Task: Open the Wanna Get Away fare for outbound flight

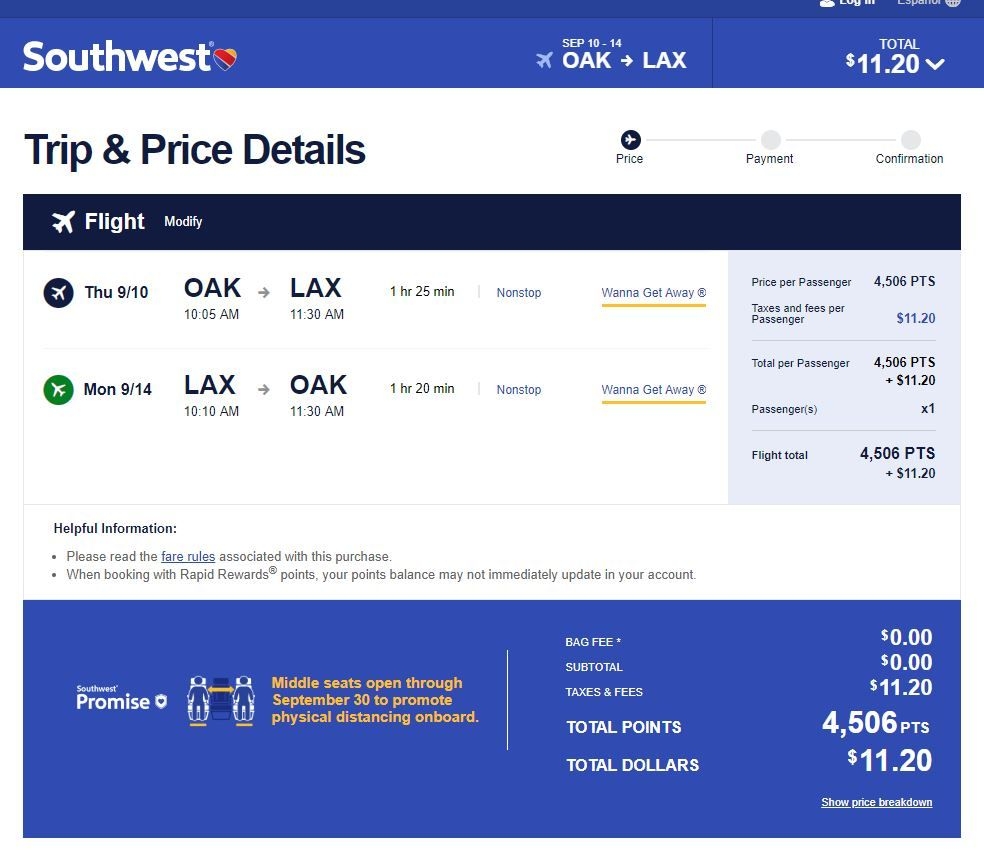Action: point(653,293)
